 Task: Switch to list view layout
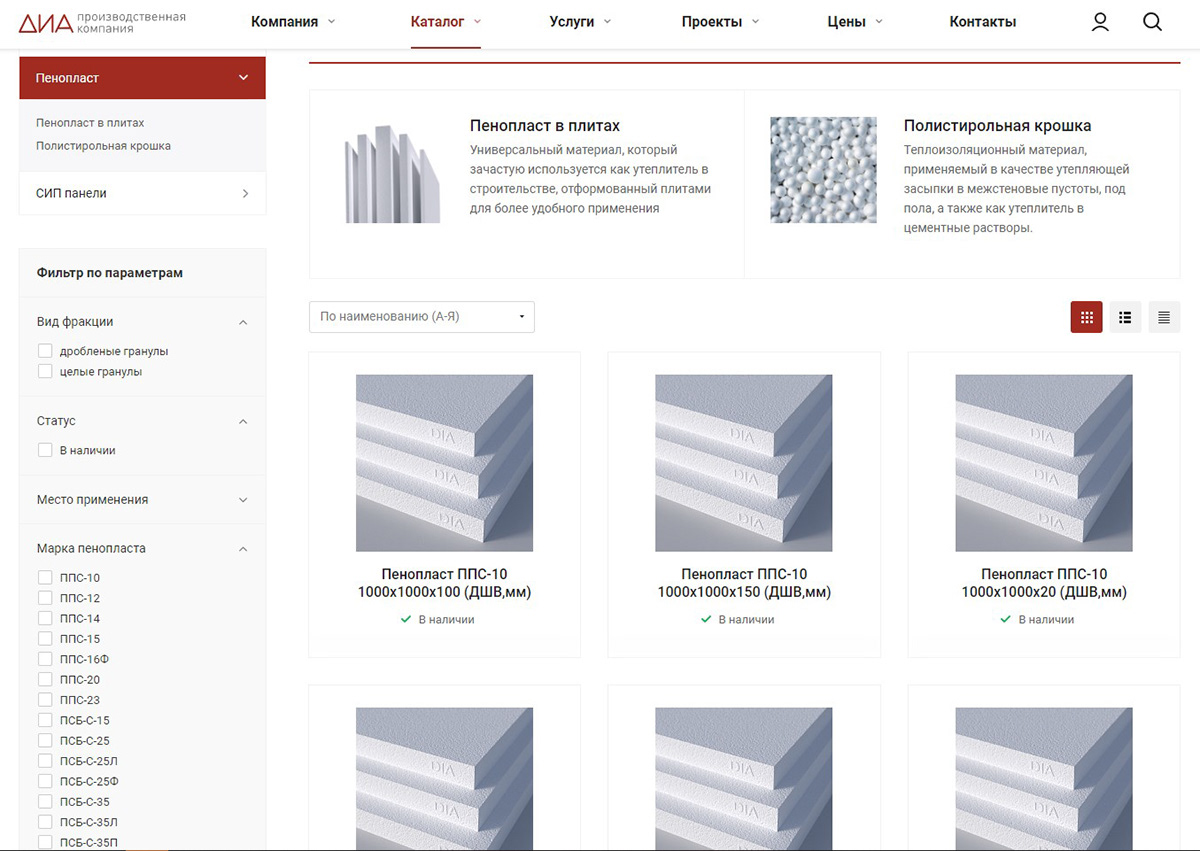coord(1125,317)
